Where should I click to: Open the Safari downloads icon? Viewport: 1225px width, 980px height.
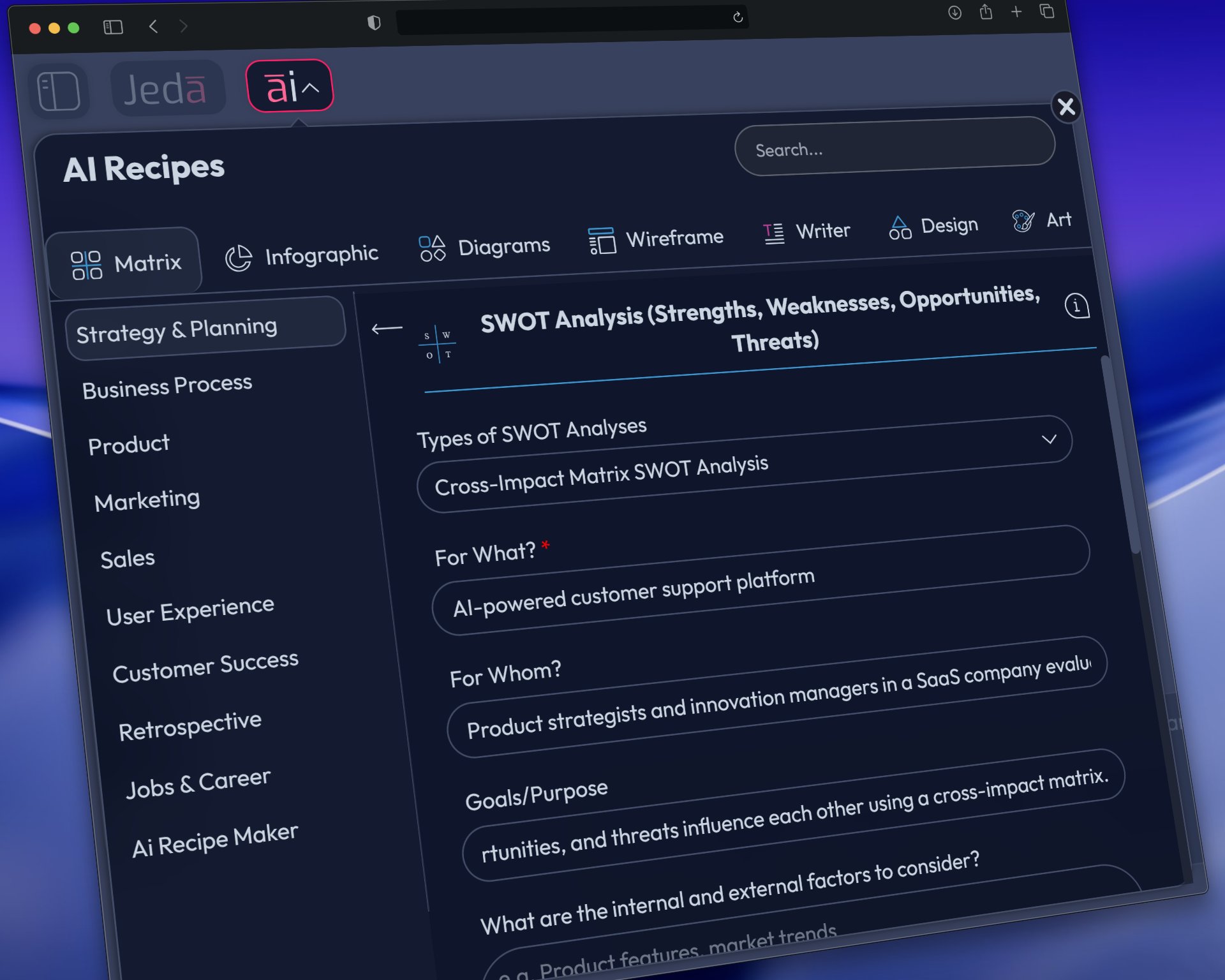pyautogui.click(x=954, y=13)
